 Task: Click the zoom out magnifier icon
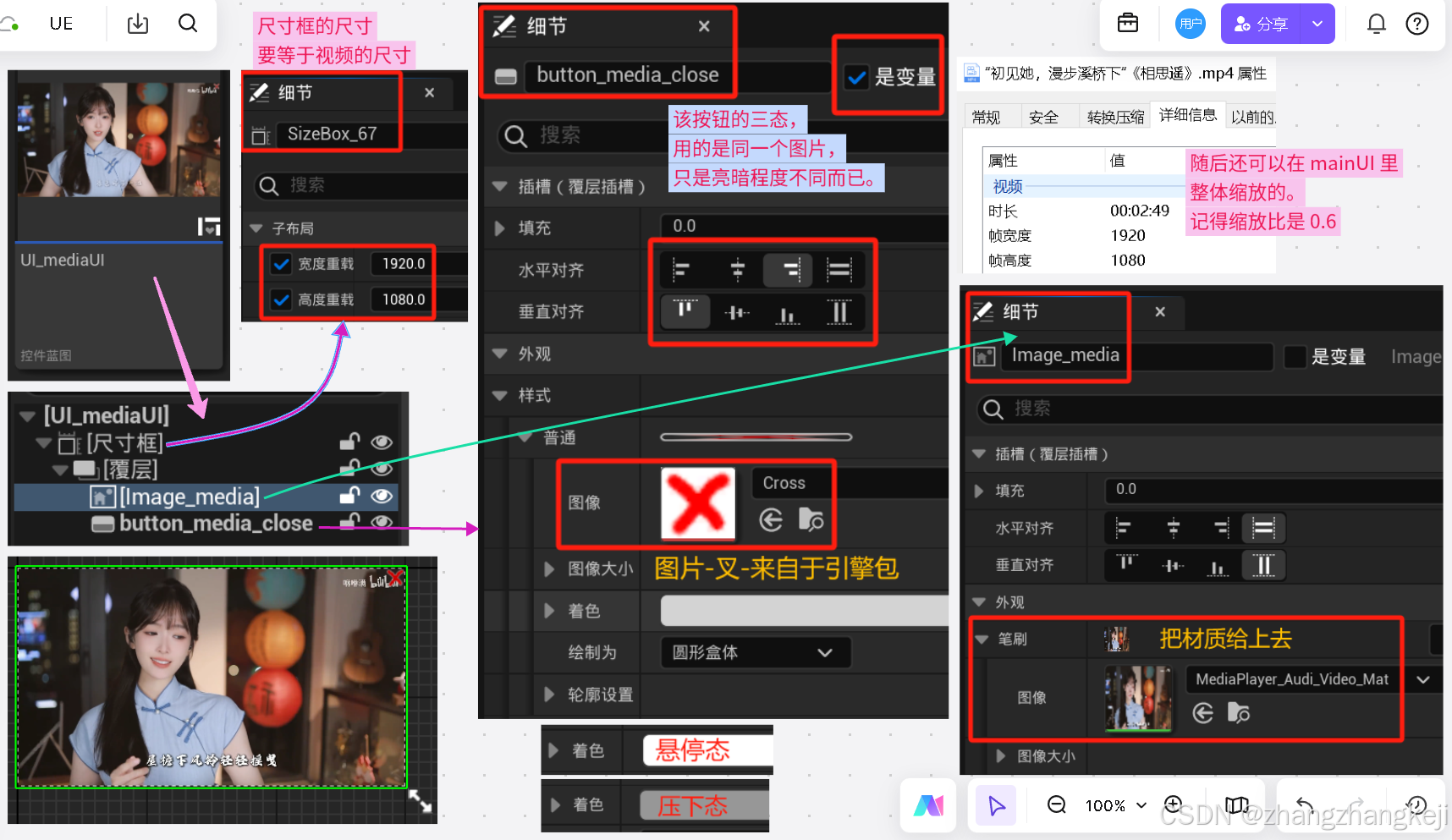[1056, 805]
